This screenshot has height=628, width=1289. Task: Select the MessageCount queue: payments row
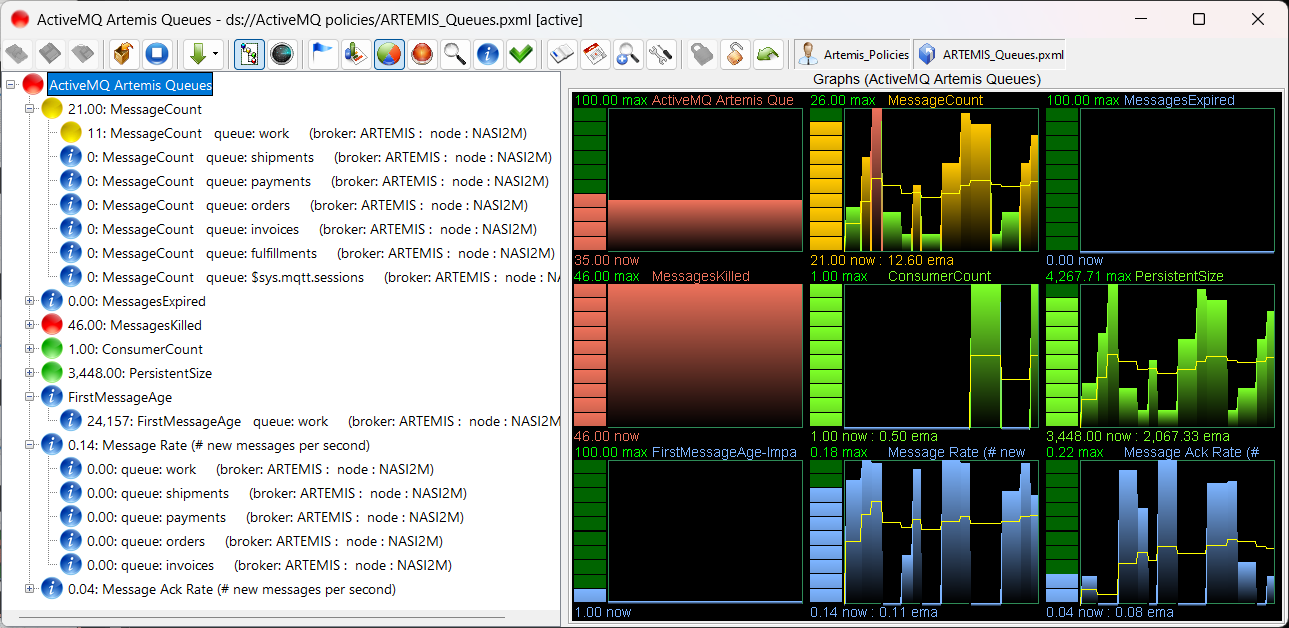coord(318,181)
